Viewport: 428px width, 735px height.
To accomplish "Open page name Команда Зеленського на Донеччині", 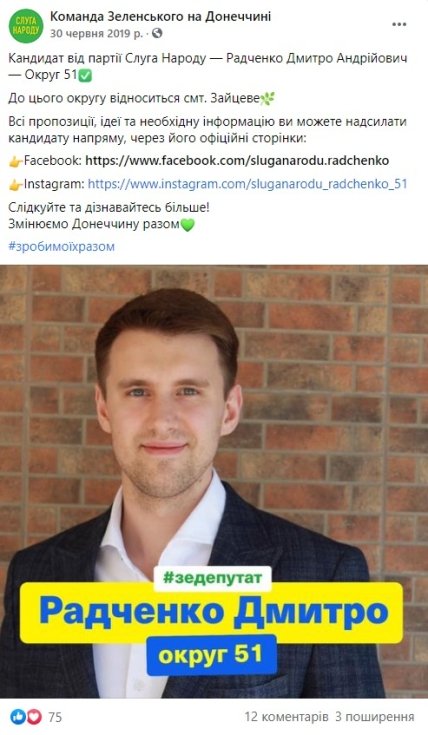I will tap(160, 17).
